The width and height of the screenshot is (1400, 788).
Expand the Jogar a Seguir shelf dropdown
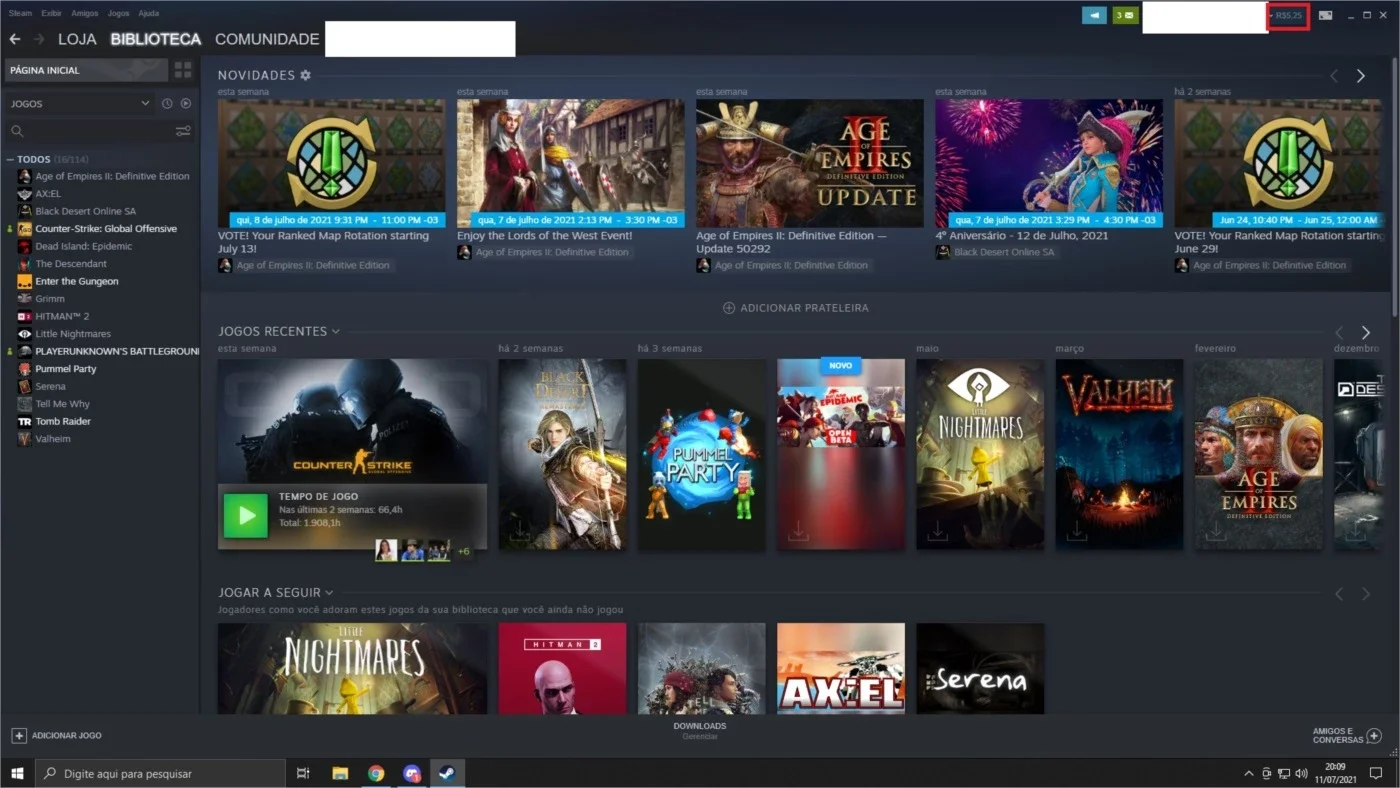pos(329,593)
